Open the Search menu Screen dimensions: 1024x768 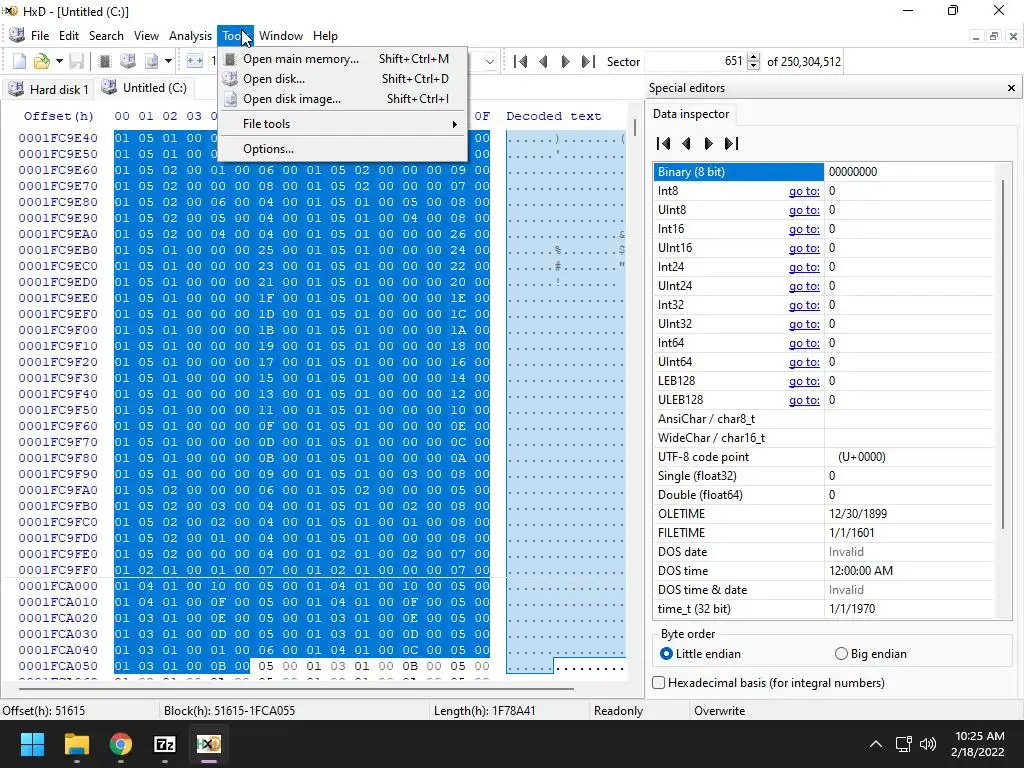click(x=106, y=36)
